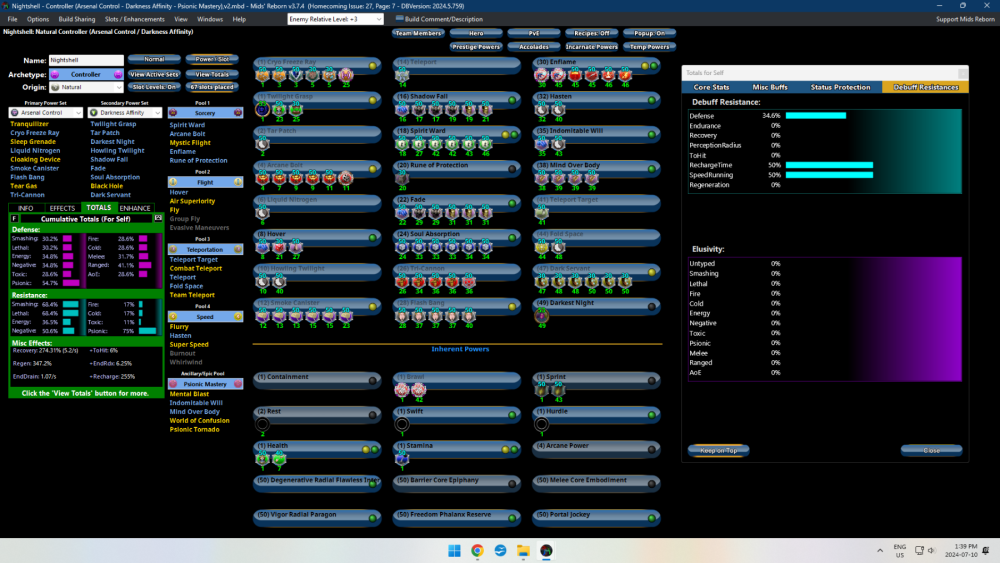The image size is (1000, 563).
Task: Click the first slot of Health power
Action: click(263, 458)
